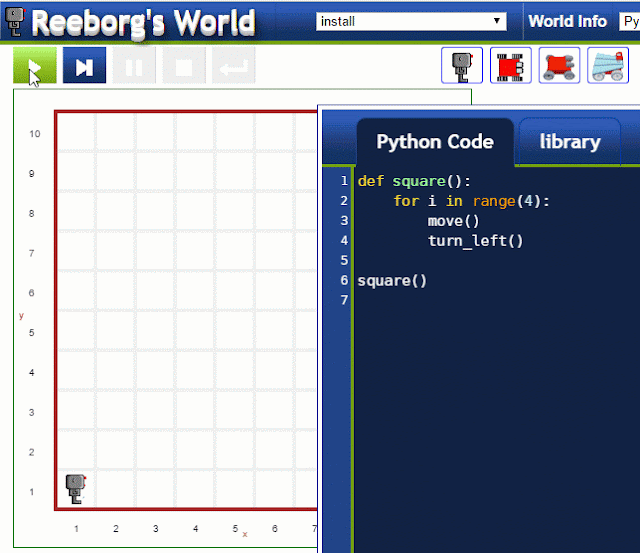Click the 'for i in range(4):' line

pos(471,201)
